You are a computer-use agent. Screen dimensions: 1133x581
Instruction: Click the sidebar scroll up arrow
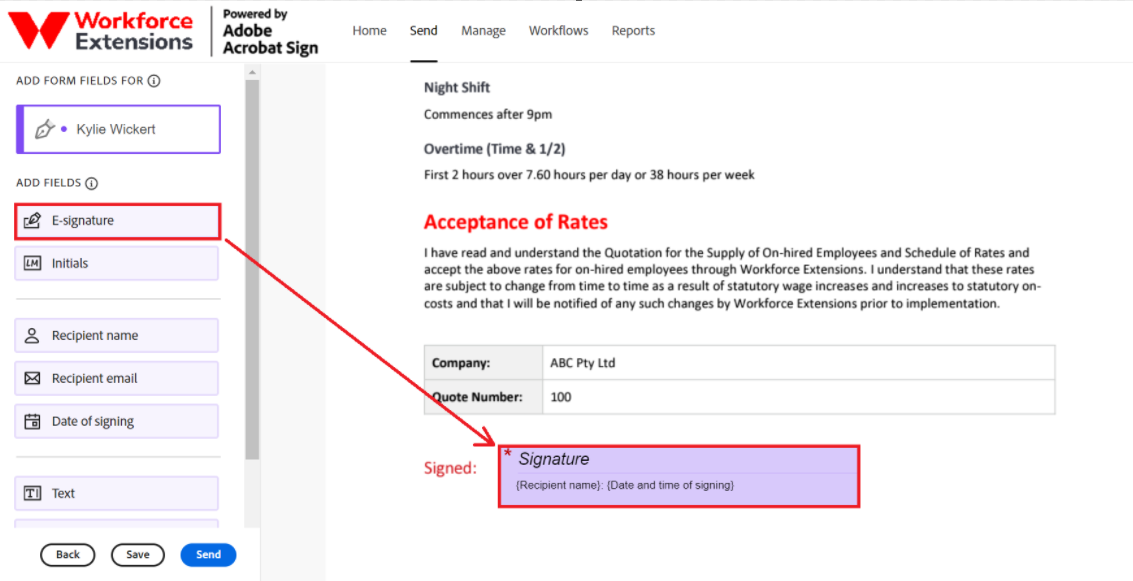(x=252, y=72)
